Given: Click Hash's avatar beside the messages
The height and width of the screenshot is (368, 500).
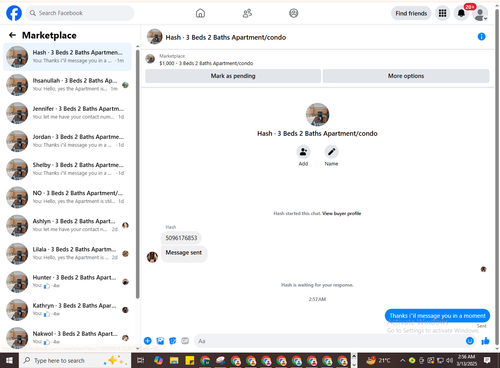Looking at the screenshot, I should [x=152, y=257].
